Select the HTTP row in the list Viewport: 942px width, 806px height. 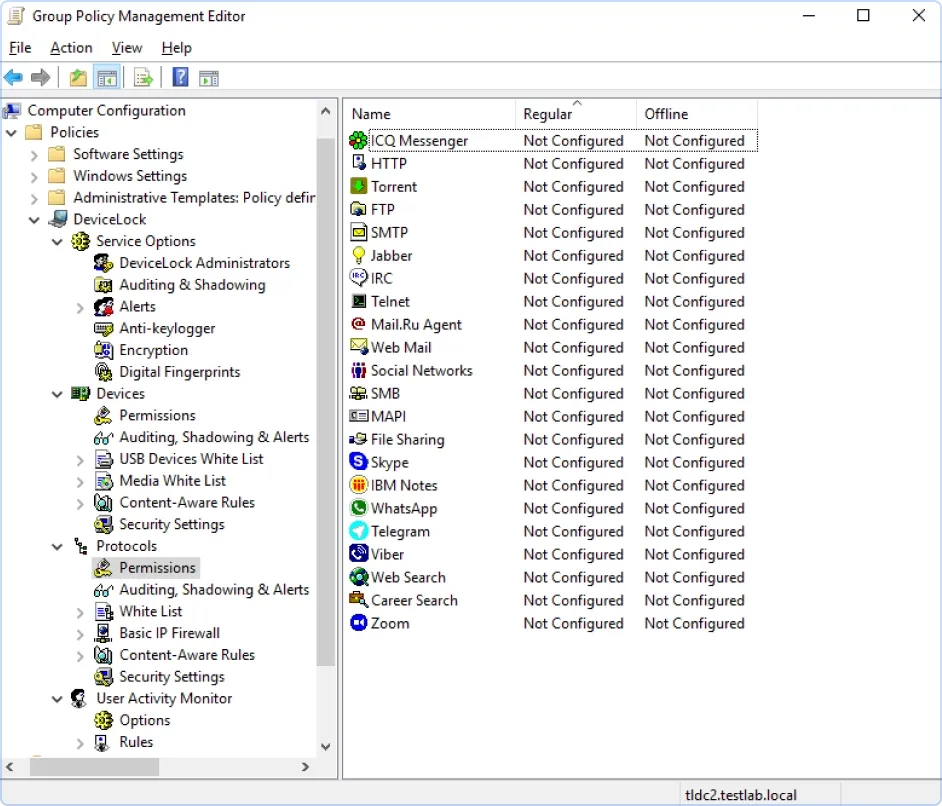553,163
